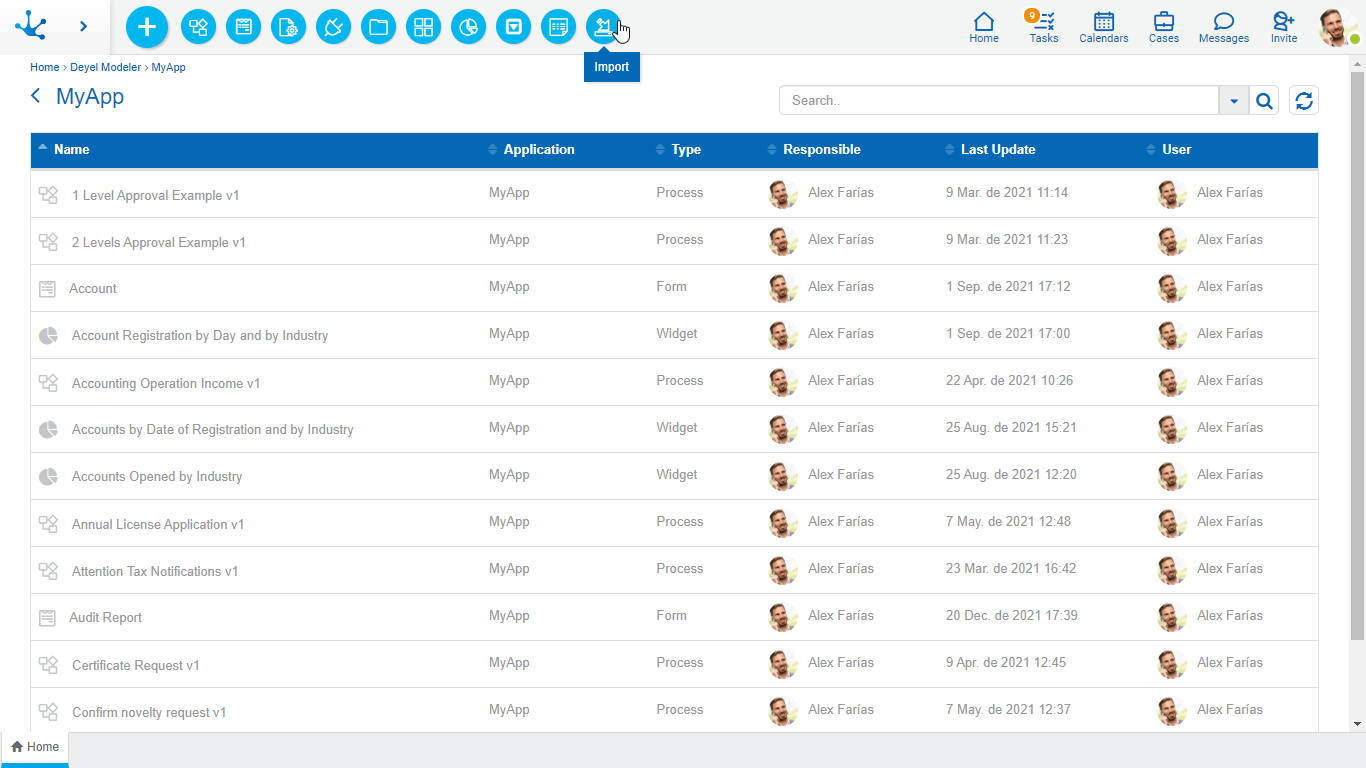1366x768 pixels.
Task: Open the Calendars view
Action: point(1103,27)
